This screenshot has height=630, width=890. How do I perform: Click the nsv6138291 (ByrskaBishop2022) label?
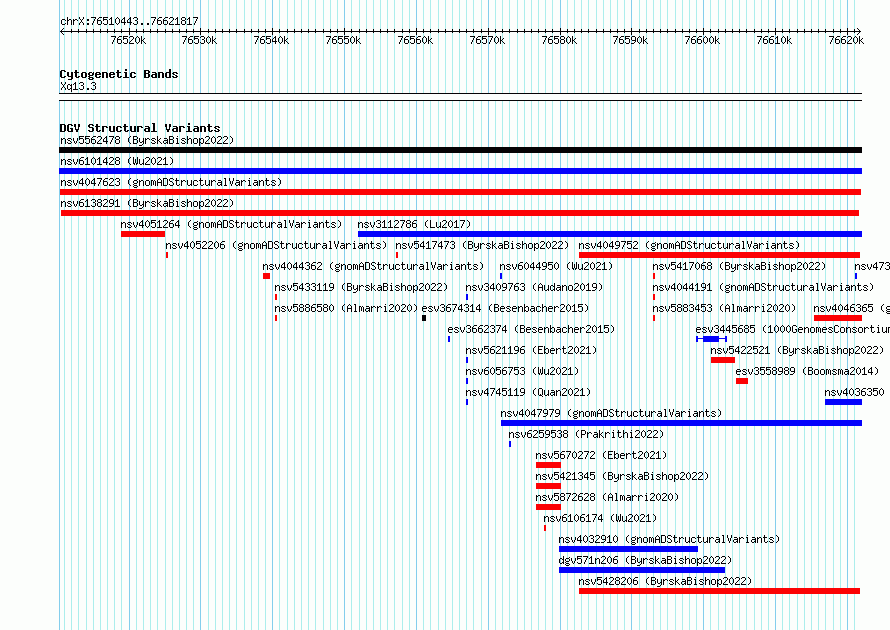point(147,203)
